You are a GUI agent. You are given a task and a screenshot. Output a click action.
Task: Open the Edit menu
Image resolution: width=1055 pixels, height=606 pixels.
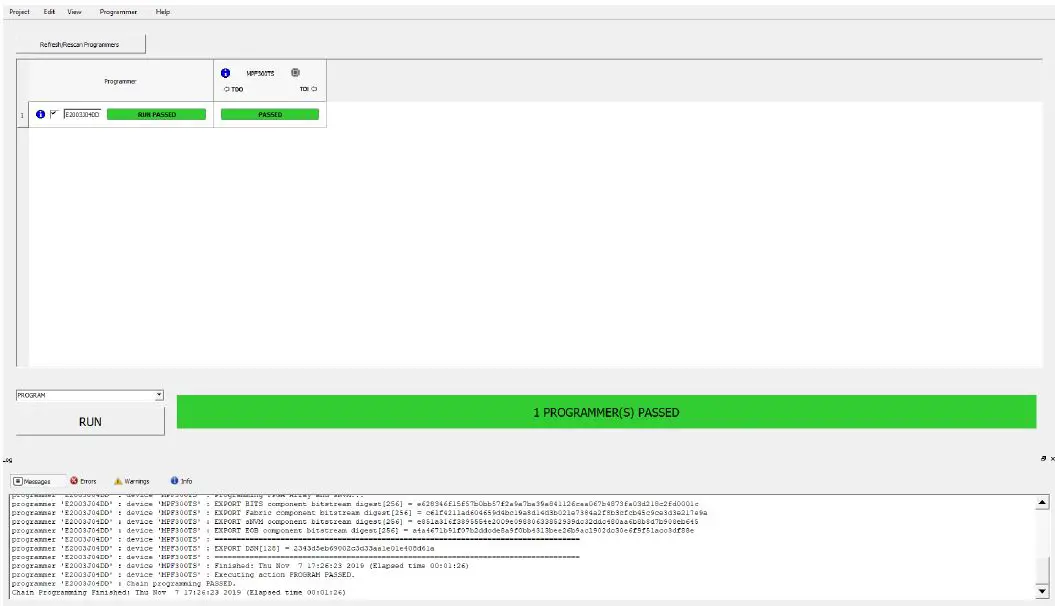click(49, 12)
